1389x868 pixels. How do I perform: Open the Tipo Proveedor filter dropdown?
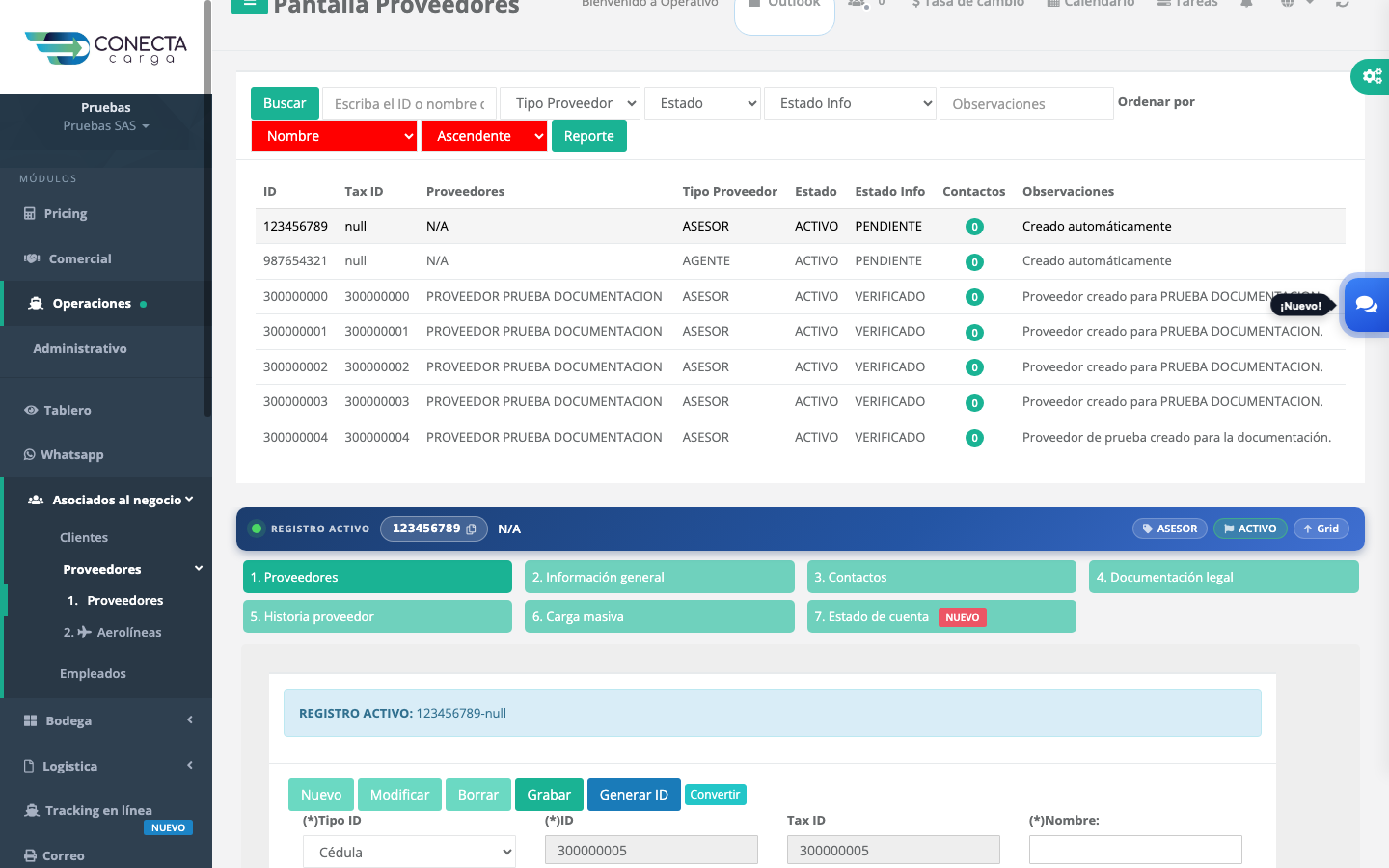[570, 103]
